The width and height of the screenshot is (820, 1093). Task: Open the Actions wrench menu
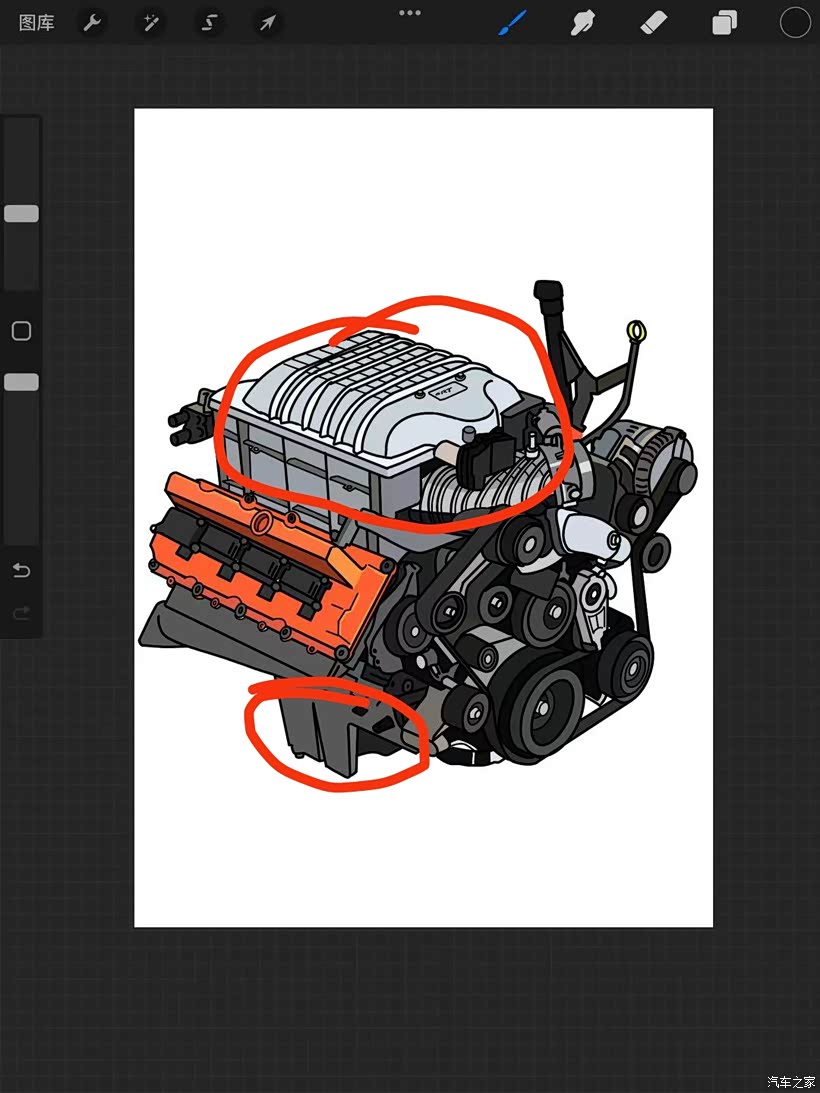(x=92, y=23)
